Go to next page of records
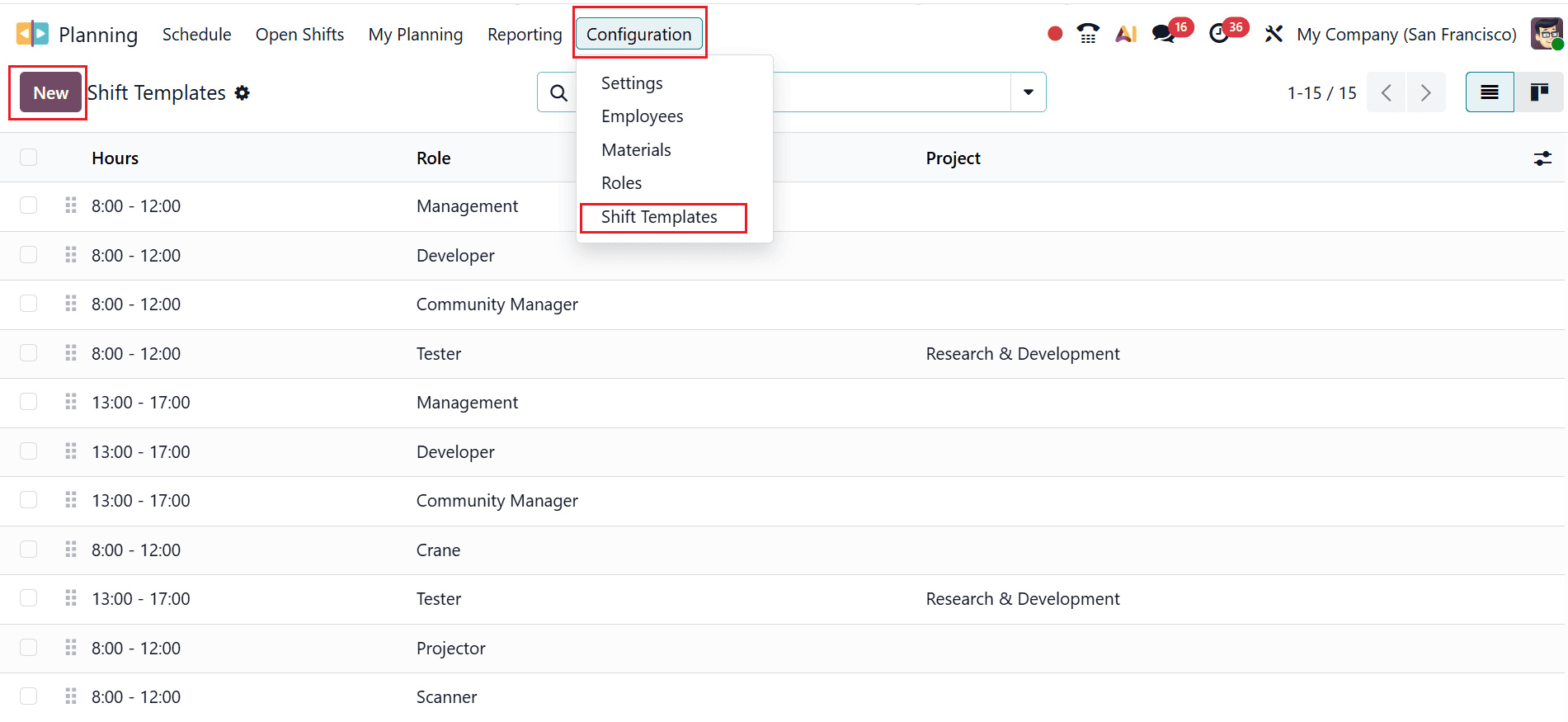This screenshot has width=1568, height=722. [x=1426, y=92]
